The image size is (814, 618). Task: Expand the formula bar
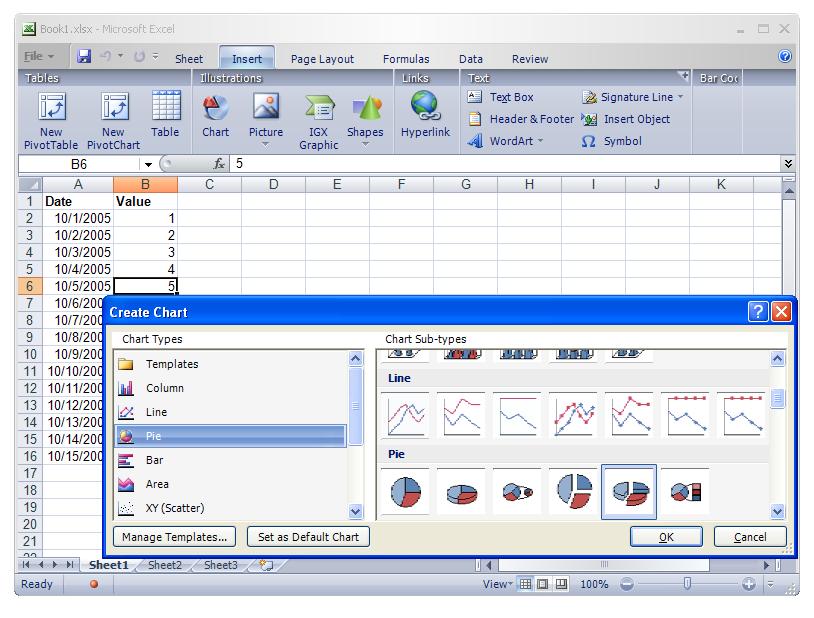(x=788, y=164)
